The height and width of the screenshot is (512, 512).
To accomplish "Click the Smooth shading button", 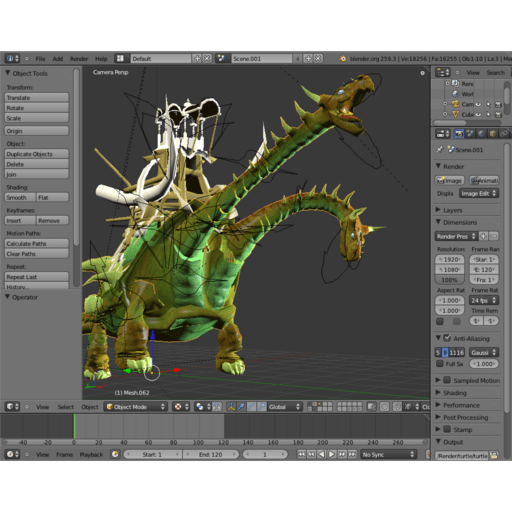I will [x=20, y=197].
